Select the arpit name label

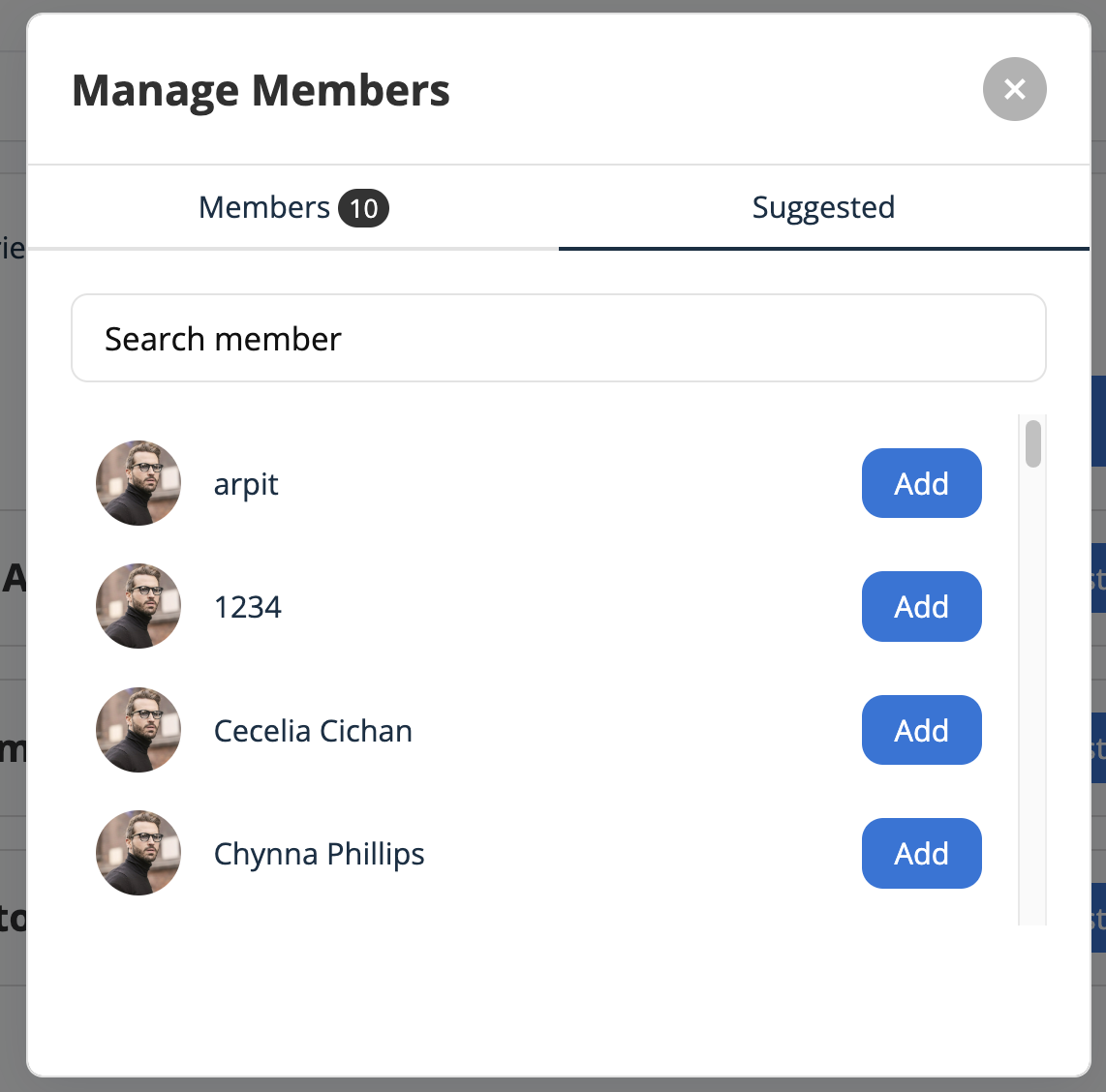[x=246, y=484]
